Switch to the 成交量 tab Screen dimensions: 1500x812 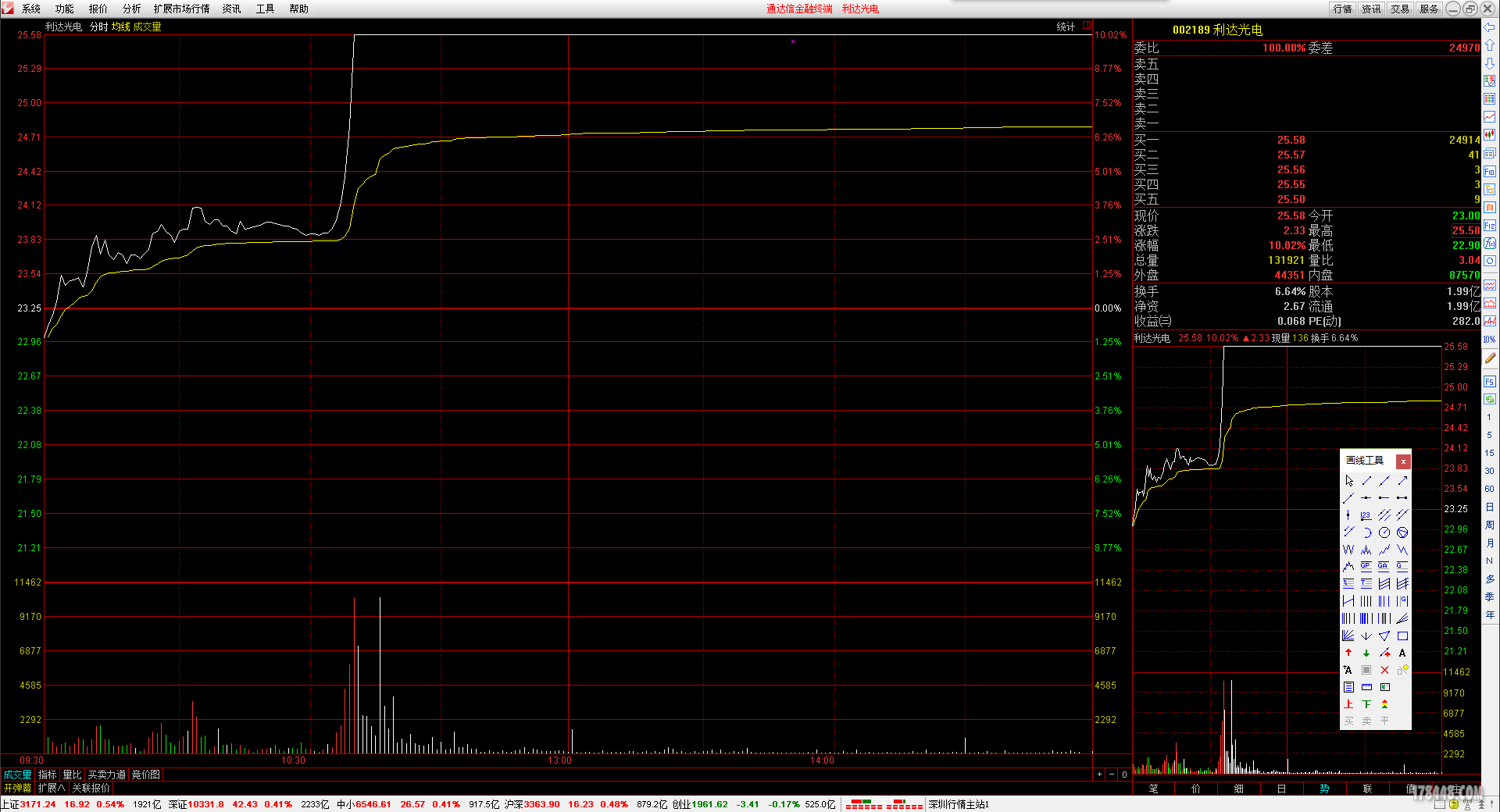tap(17, 775)
